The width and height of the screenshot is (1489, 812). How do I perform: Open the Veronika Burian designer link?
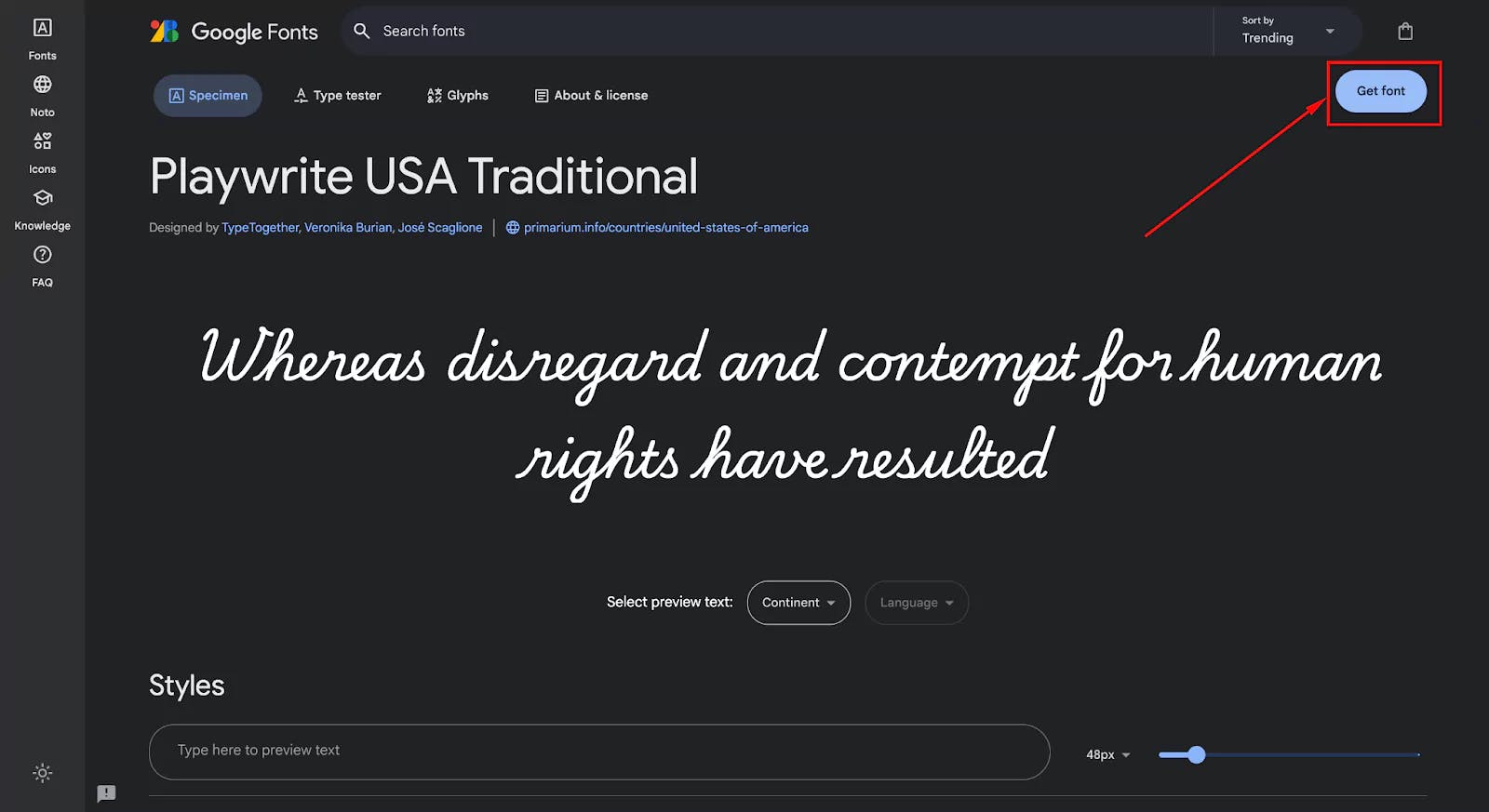click(x=349, y=227)
